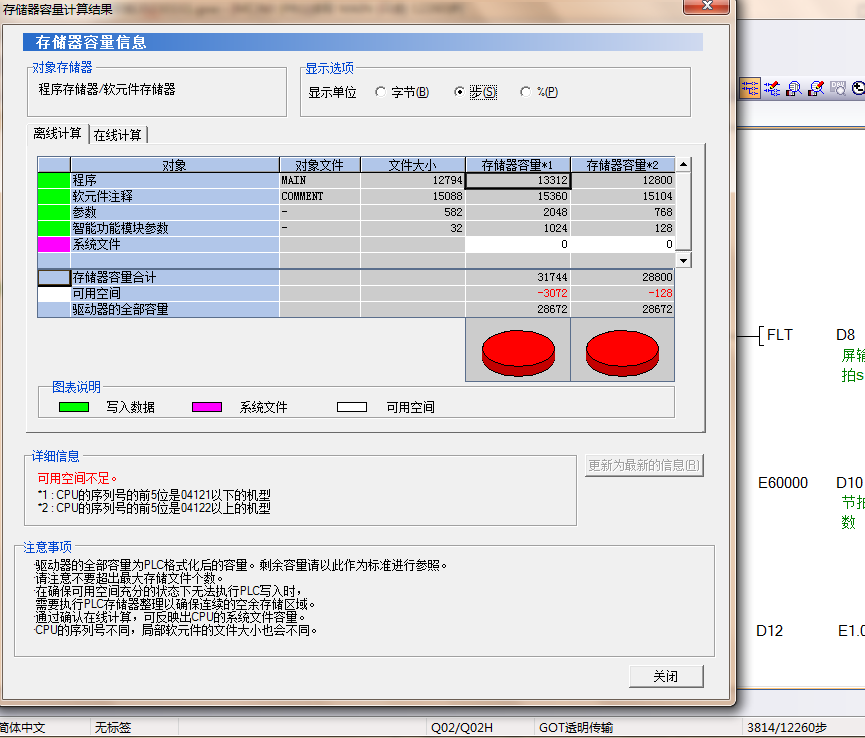Image resolution: width=865 pixels, height=738 pixels.
Task: Switch to the 离线计算 tab
Action: click(x=57, y=134)
